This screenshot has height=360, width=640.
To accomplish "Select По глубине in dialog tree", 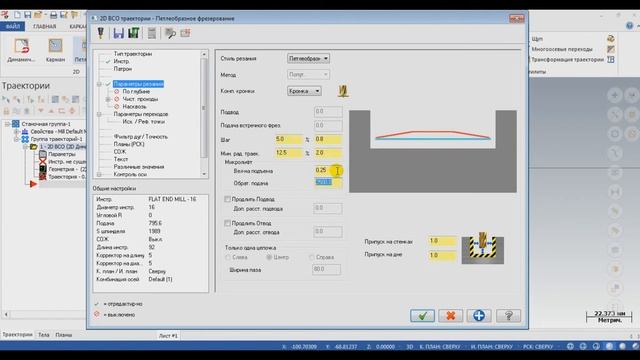I will tap(136, 91).
